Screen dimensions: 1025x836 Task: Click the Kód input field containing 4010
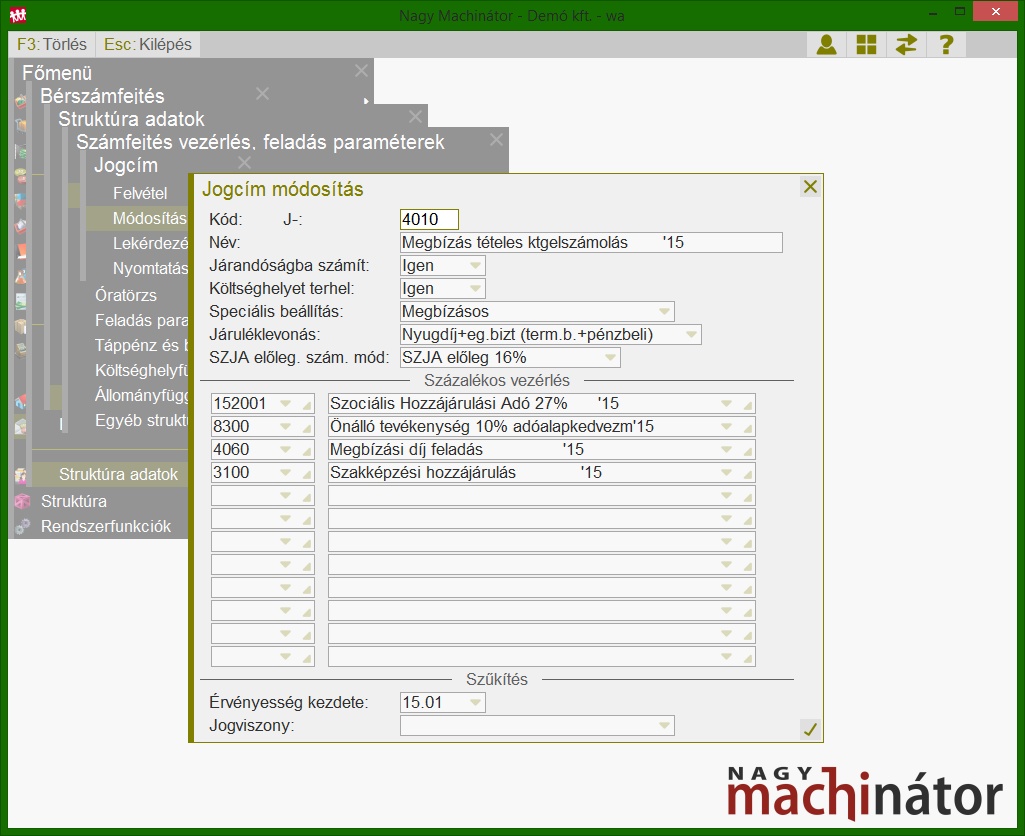click(x=428, y=220)
